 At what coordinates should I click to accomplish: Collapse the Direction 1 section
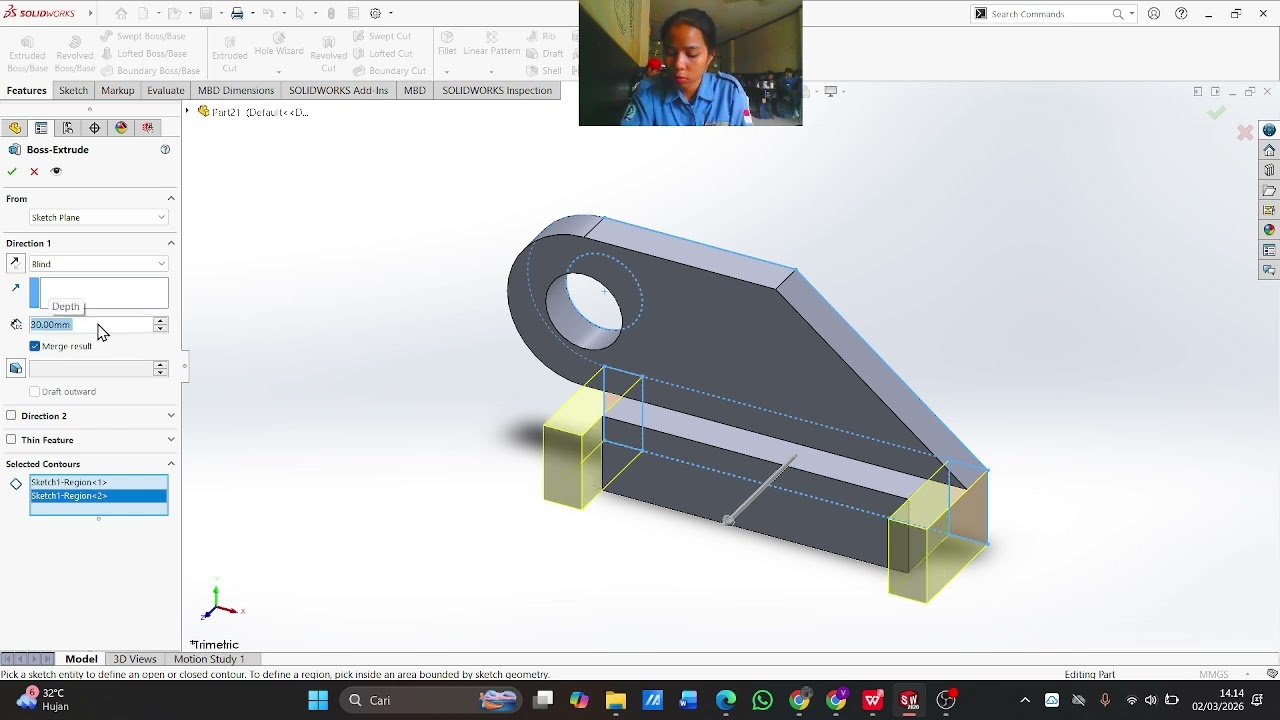[171, 243]
